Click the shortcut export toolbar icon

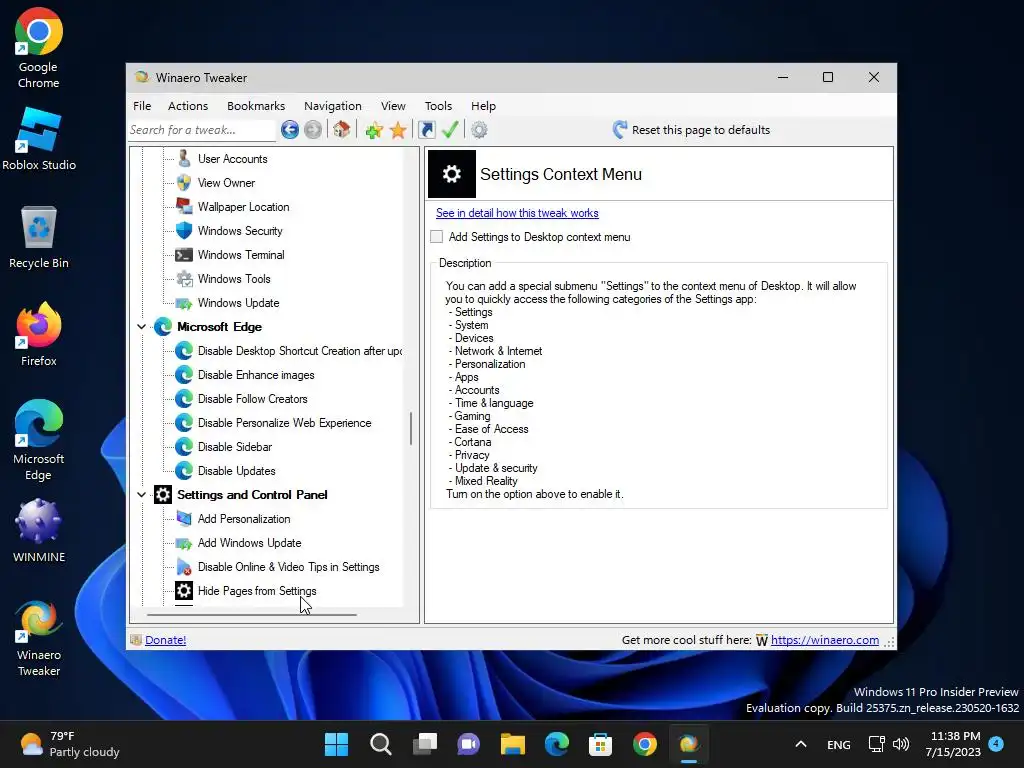pos(426,130)
